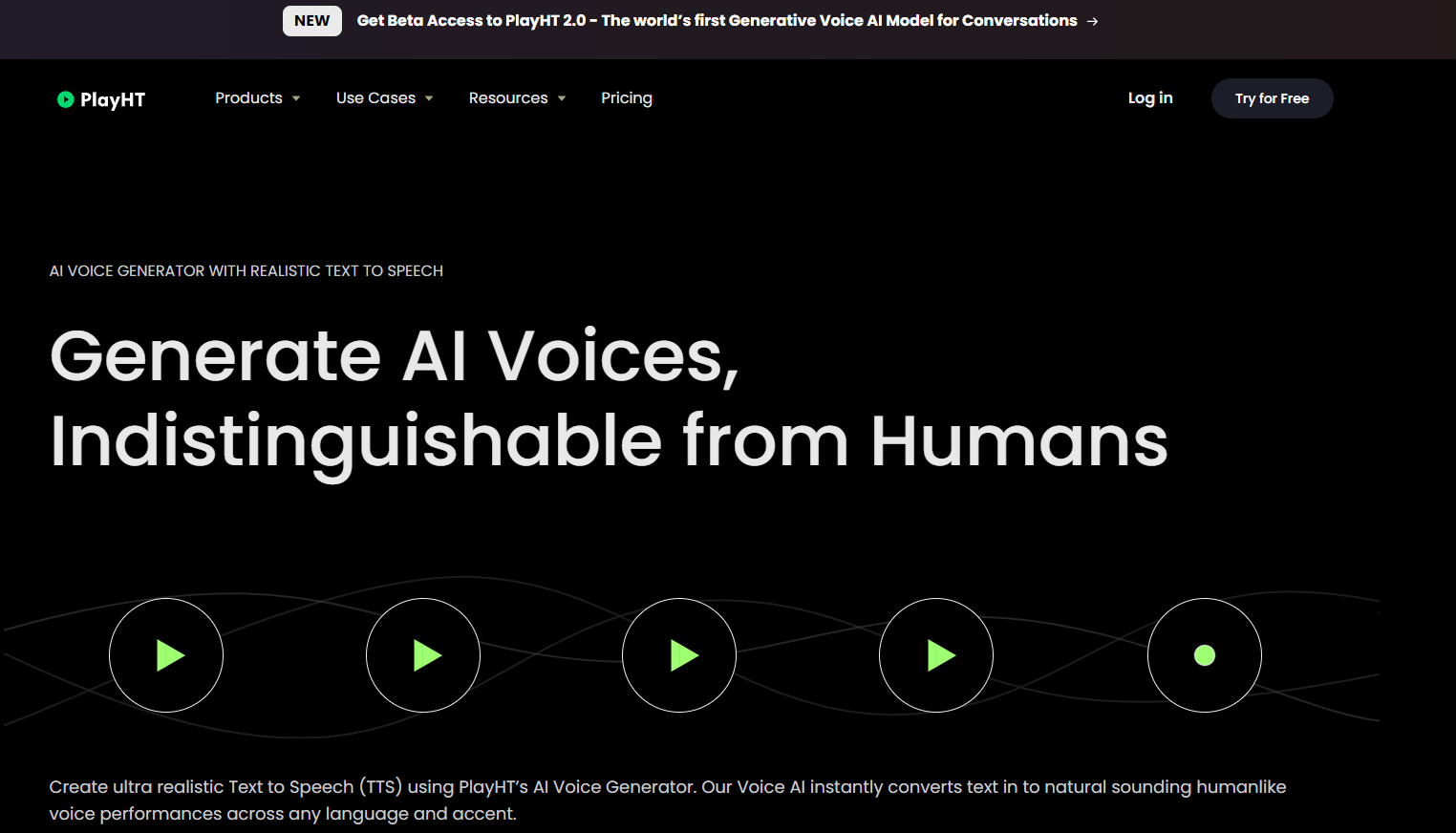Click the Log in link
The height and width of the screenshot is (833, 1456).
click(x=1150, y=98)
